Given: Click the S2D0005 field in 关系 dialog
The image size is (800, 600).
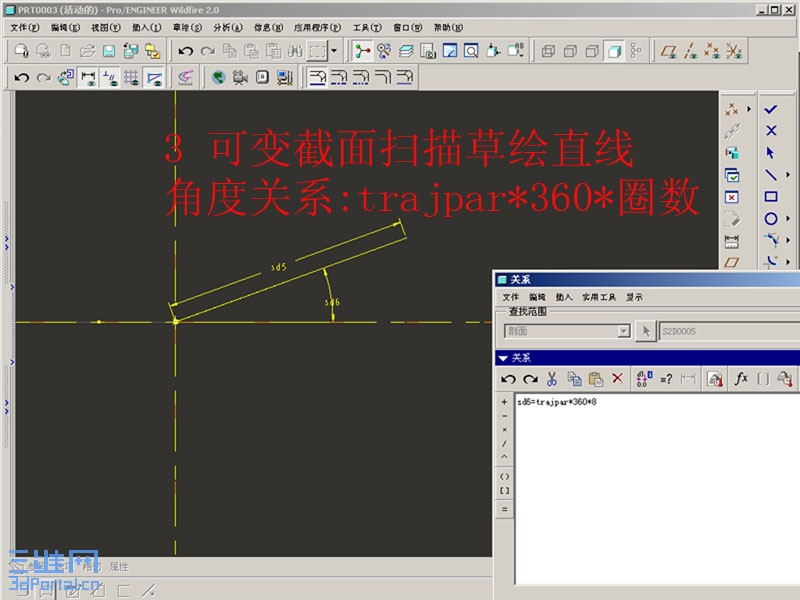Looking at the screenshot, I should tap(729, 331).
